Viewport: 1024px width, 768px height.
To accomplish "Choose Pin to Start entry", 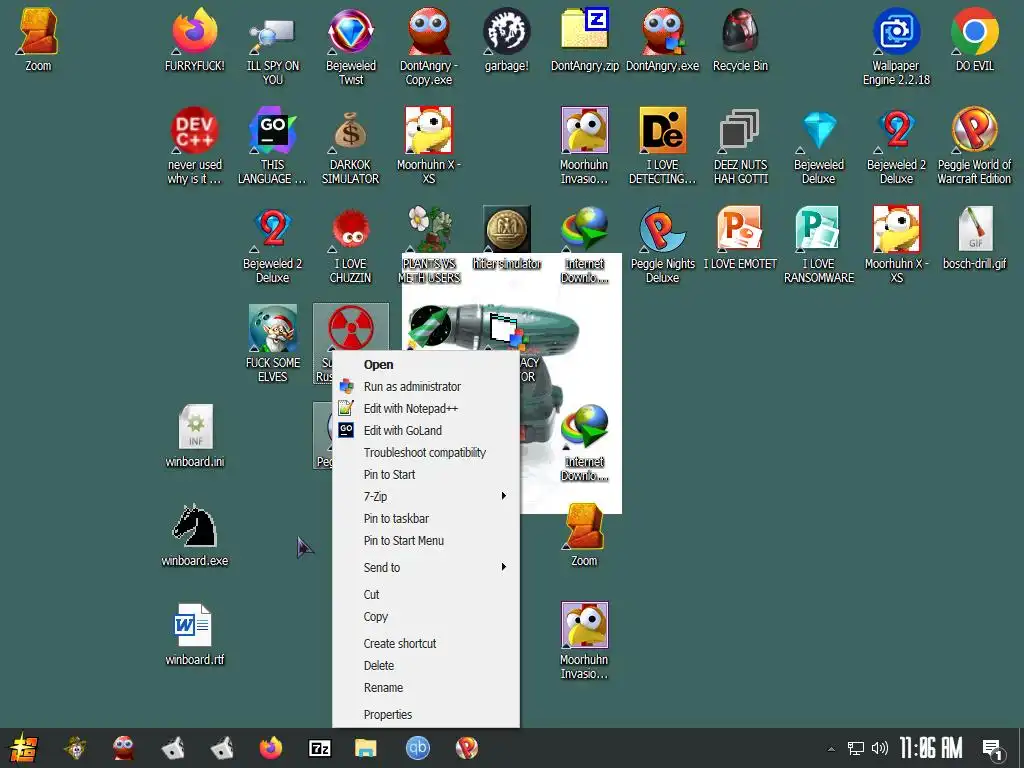I will click(x=426, y=475).
